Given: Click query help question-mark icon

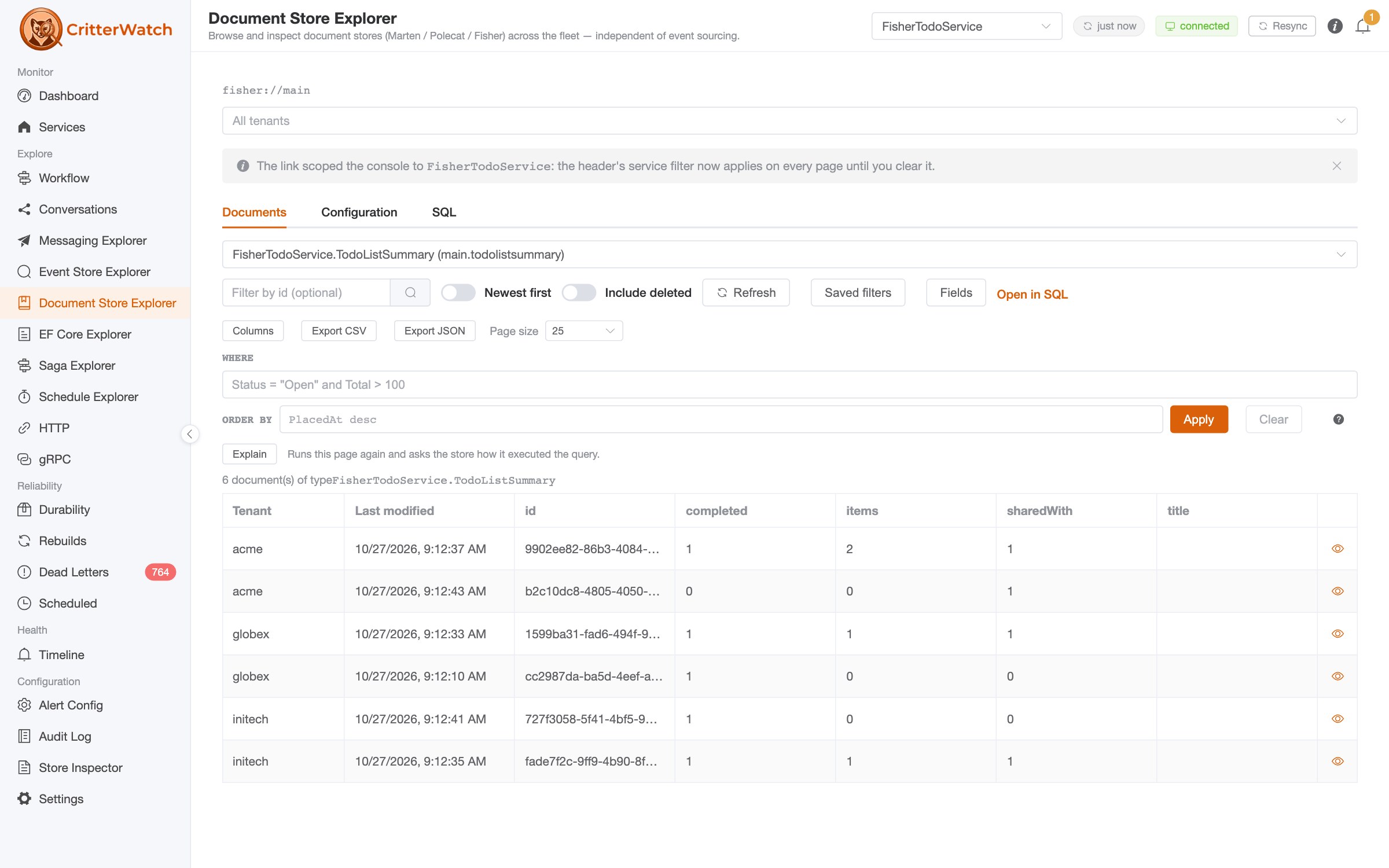Looking at the screenshot, I should (1338, 419).
